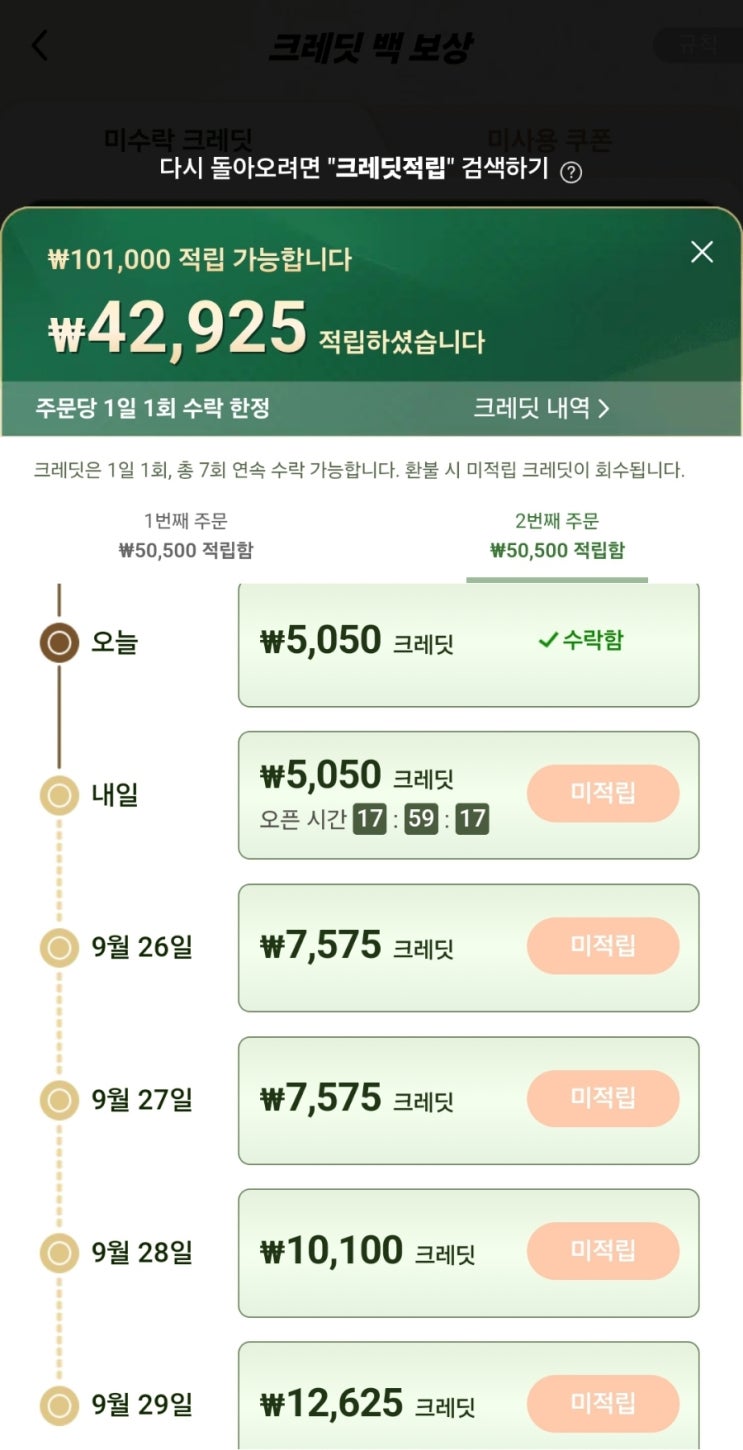Tap the 규칙 rules button at top
This screenshot has height=1450, width=743.
click(697, 45)
